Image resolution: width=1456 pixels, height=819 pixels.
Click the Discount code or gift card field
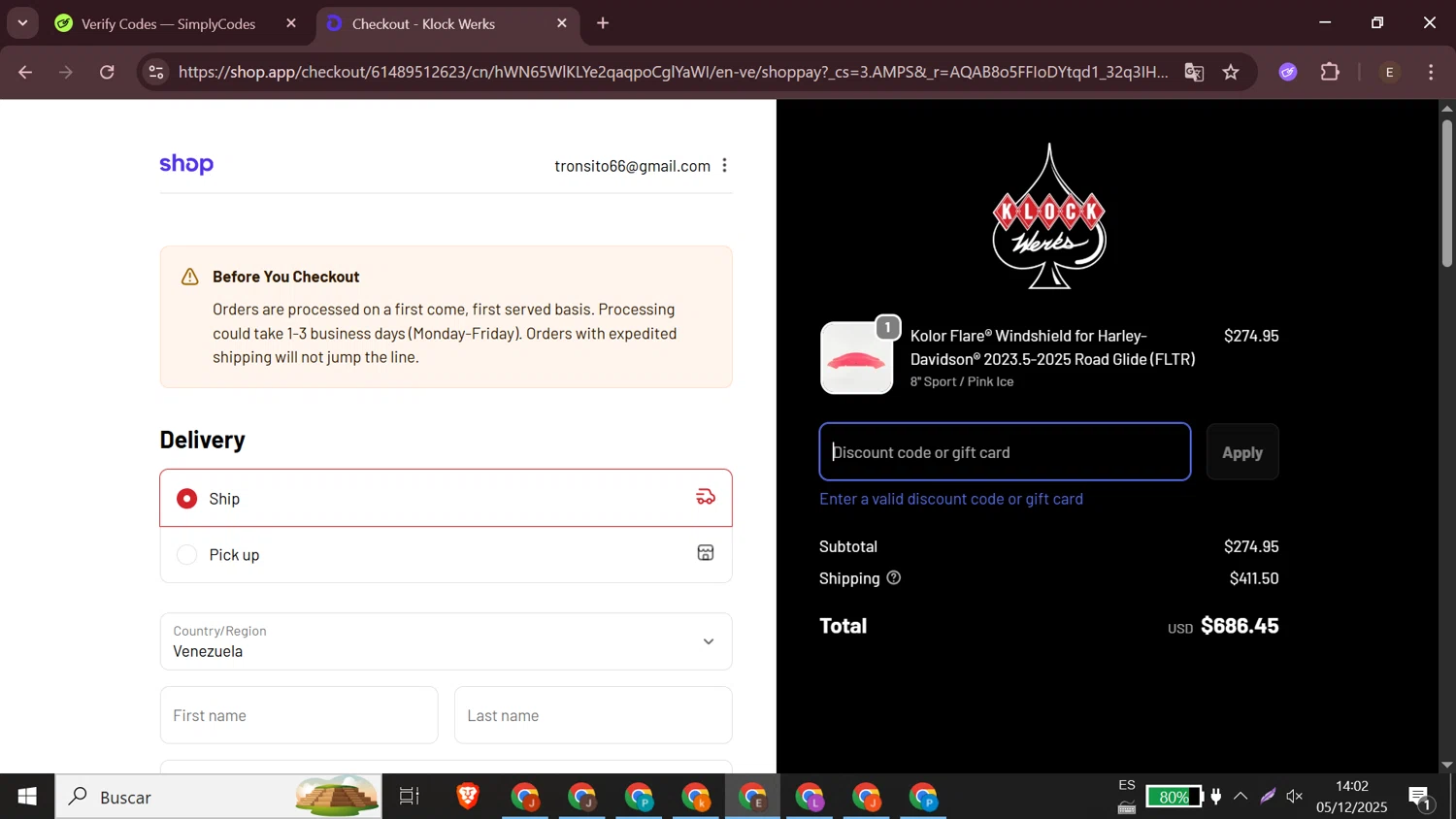click(x=1005, y=452)
